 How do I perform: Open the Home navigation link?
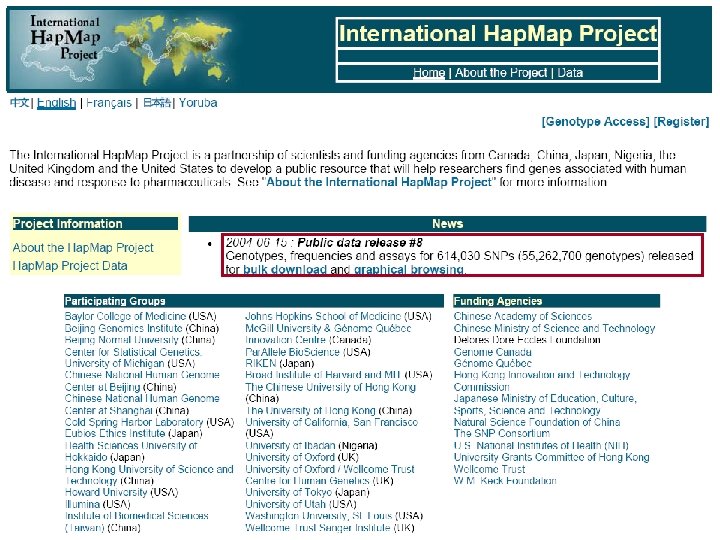[x=429, y=73]
